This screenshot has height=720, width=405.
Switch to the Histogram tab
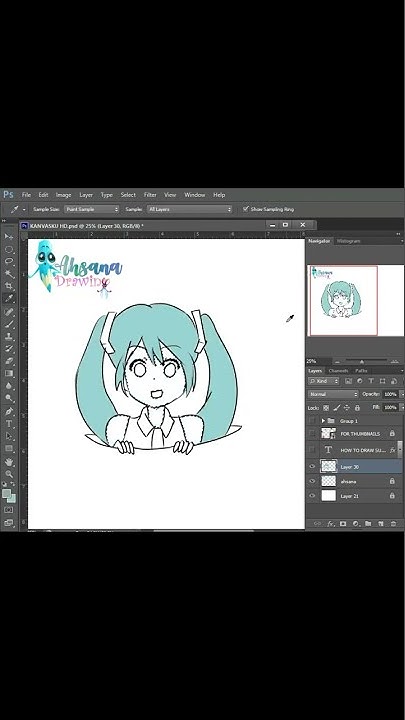coord(349,241)
